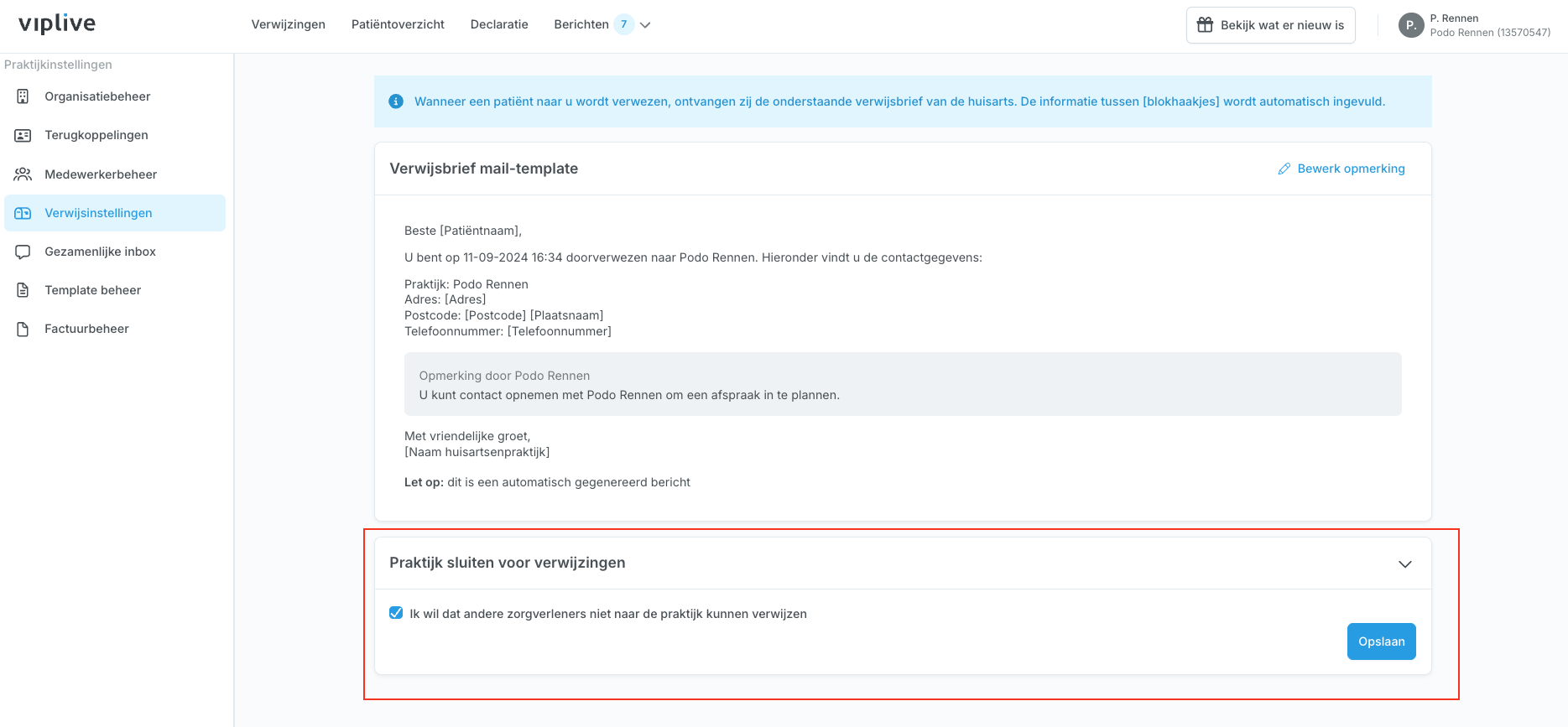Open the Verwijzingen menu
Screen dimensions: 1568x727
(x=289, y=24)
